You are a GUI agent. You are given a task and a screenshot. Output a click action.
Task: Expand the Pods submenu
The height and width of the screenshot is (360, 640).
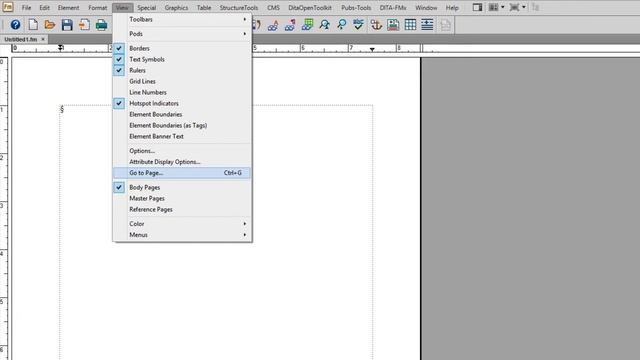click(182, 34)
